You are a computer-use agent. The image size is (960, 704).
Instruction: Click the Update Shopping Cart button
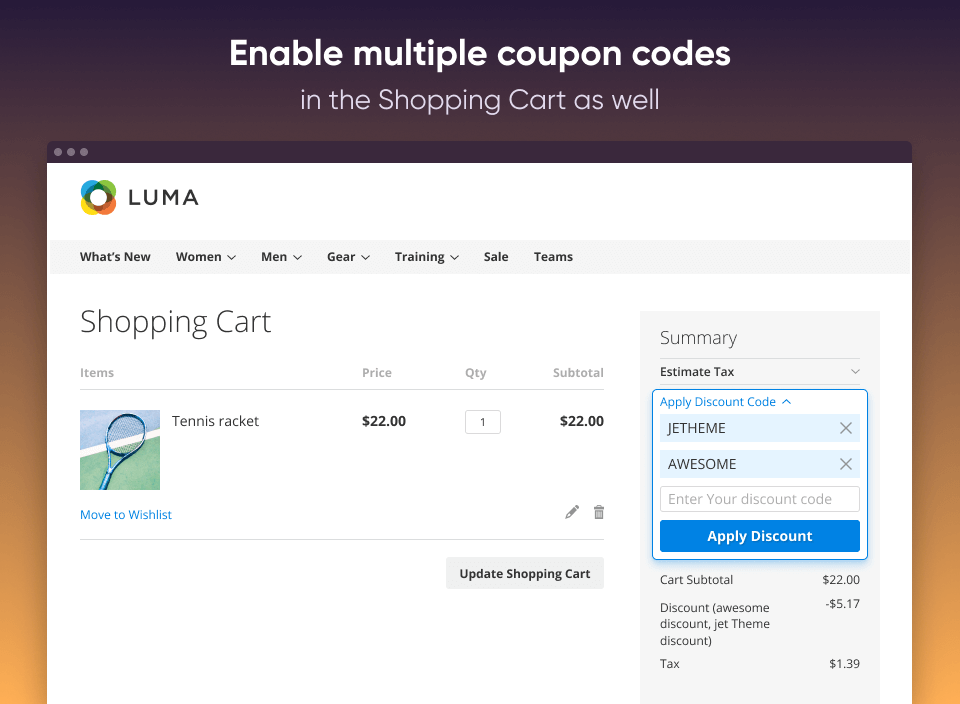[x=524, y=572]
